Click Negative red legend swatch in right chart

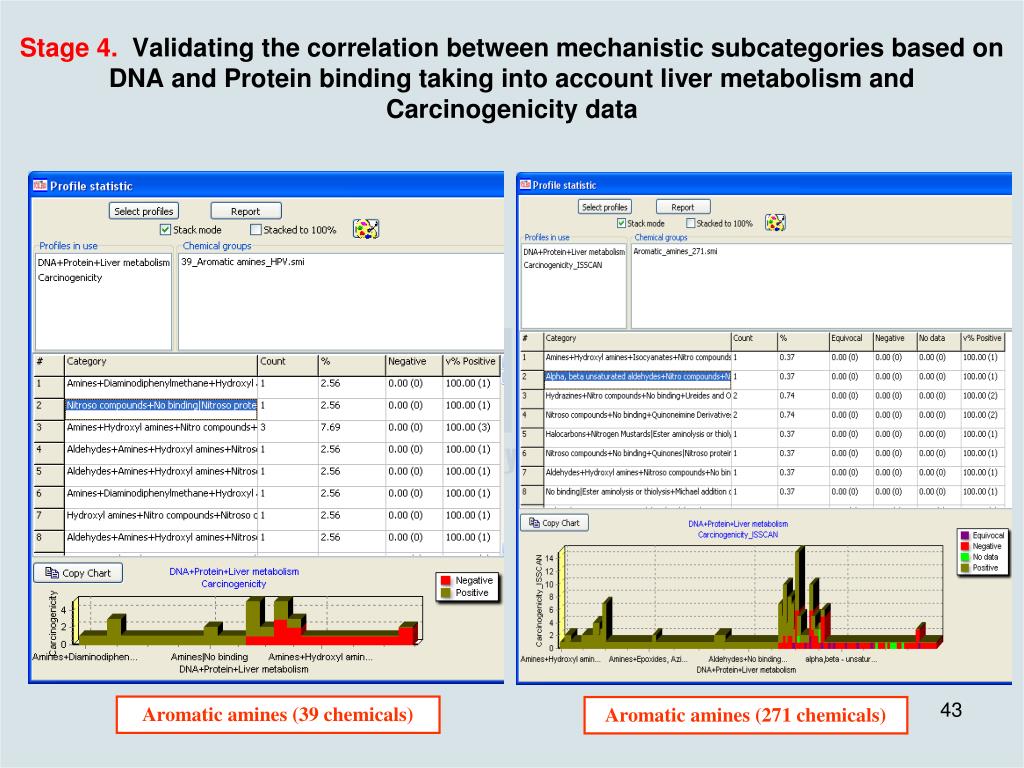point(965,546)
